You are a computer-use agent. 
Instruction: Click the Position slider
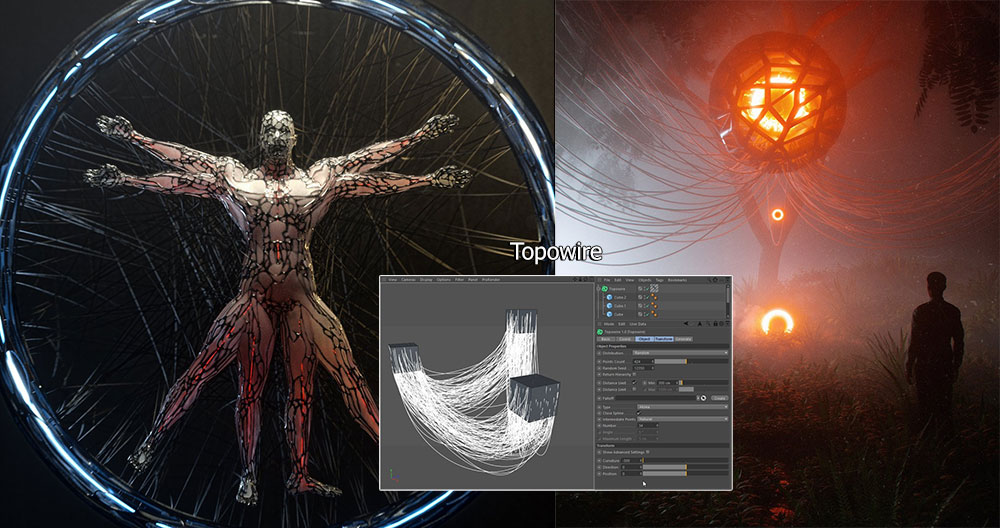point(686,474)
